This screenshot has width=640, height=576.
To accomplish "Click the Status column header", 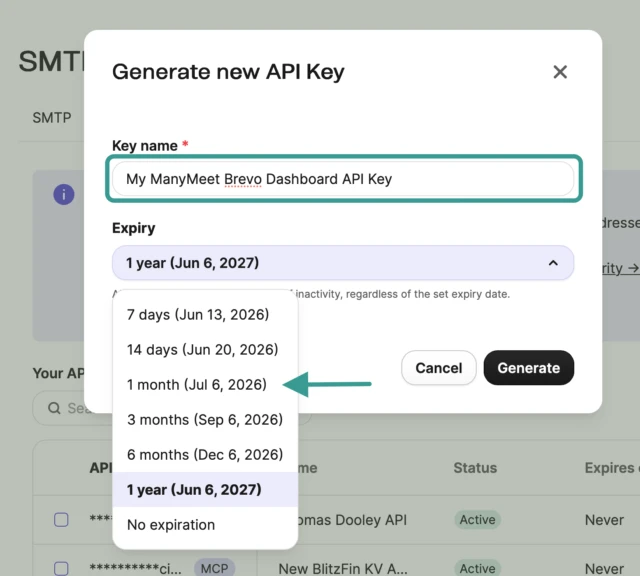I will (475, 468).
